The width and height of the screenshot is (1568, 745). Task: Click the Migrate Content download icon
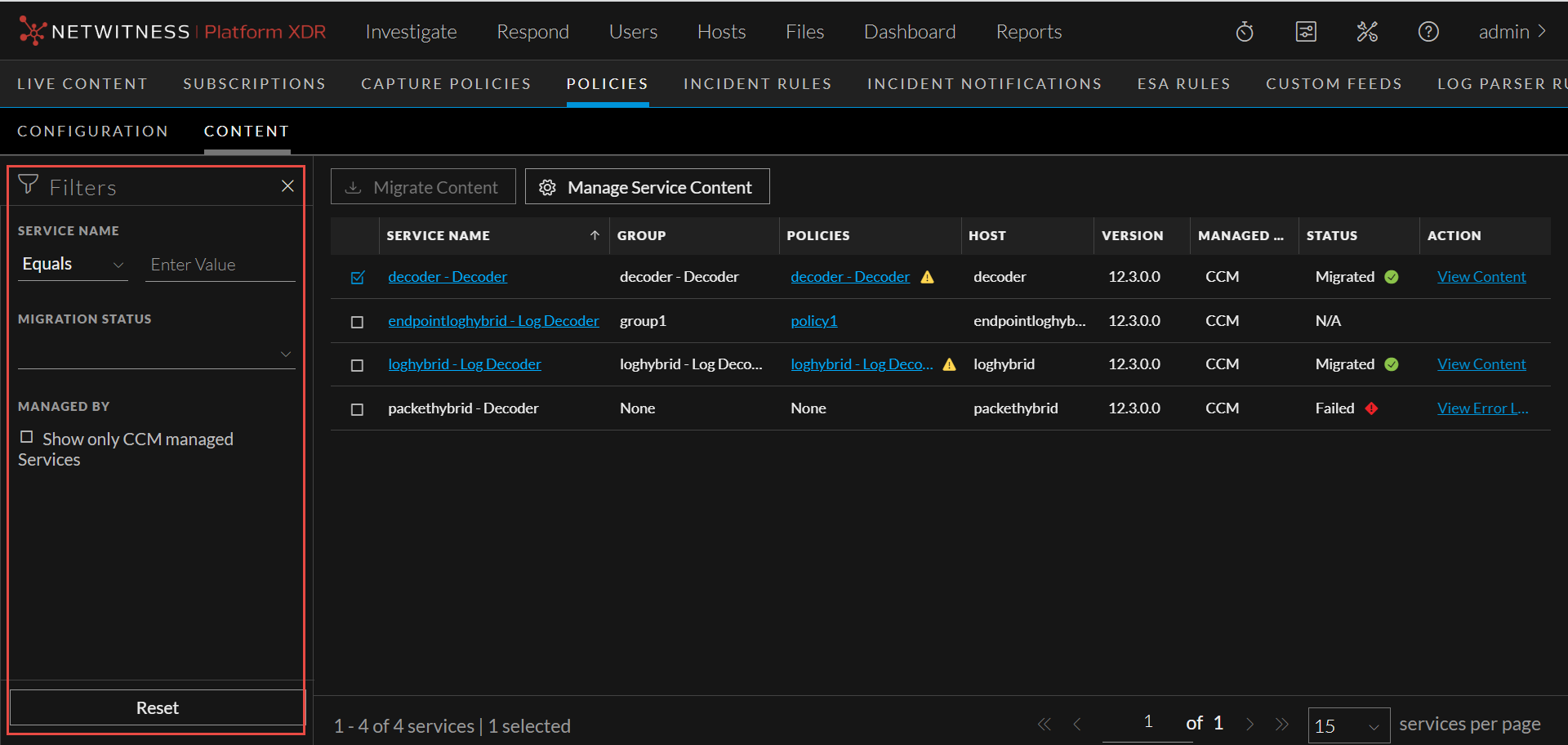point(352,186)
